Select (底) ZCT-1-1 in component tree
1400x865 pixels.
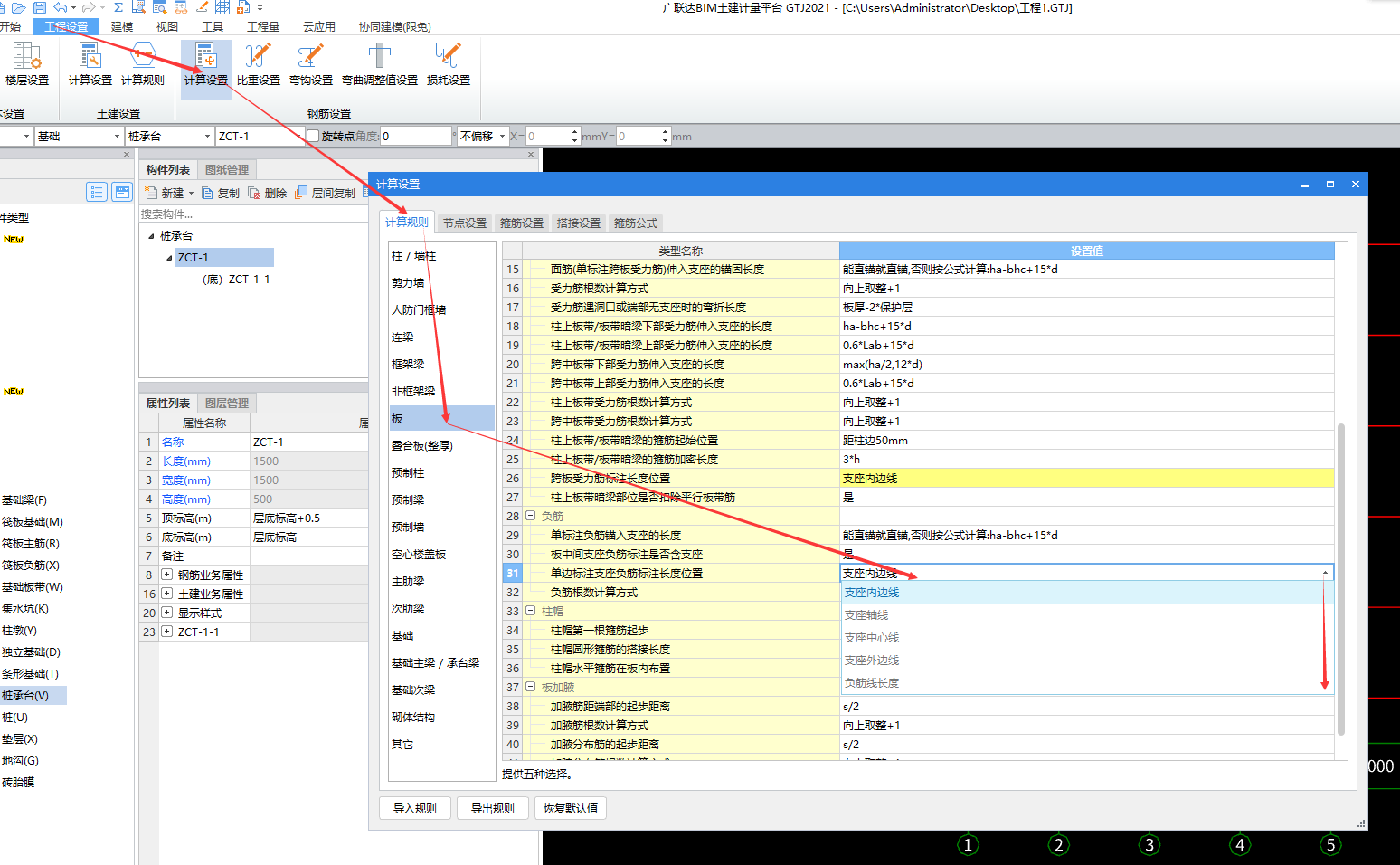pyautogui.click(x=236, y=279)
